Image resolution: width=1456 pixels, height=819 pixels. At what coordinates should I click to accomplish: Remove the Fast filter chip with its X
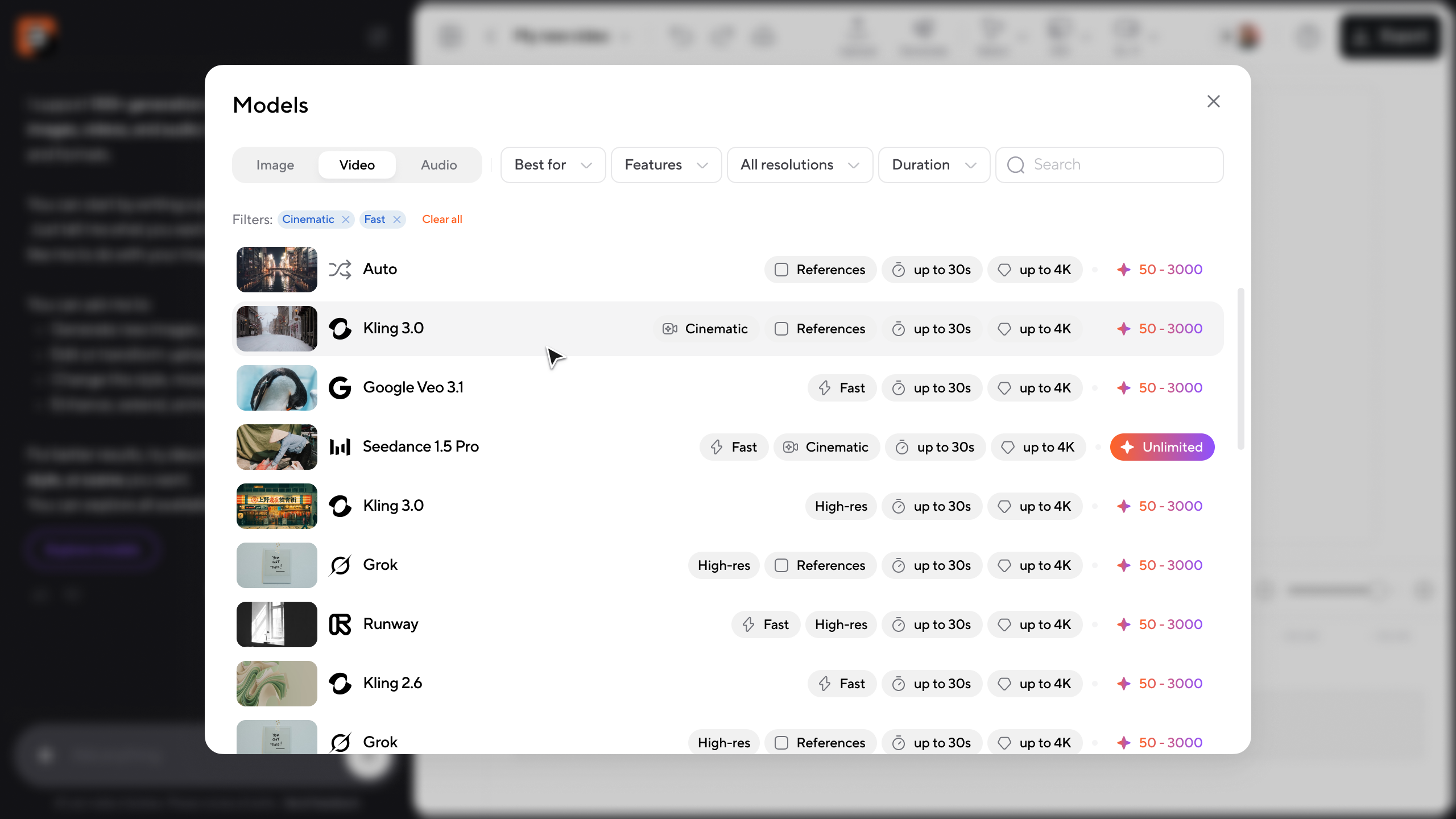[x=397, y=220]
